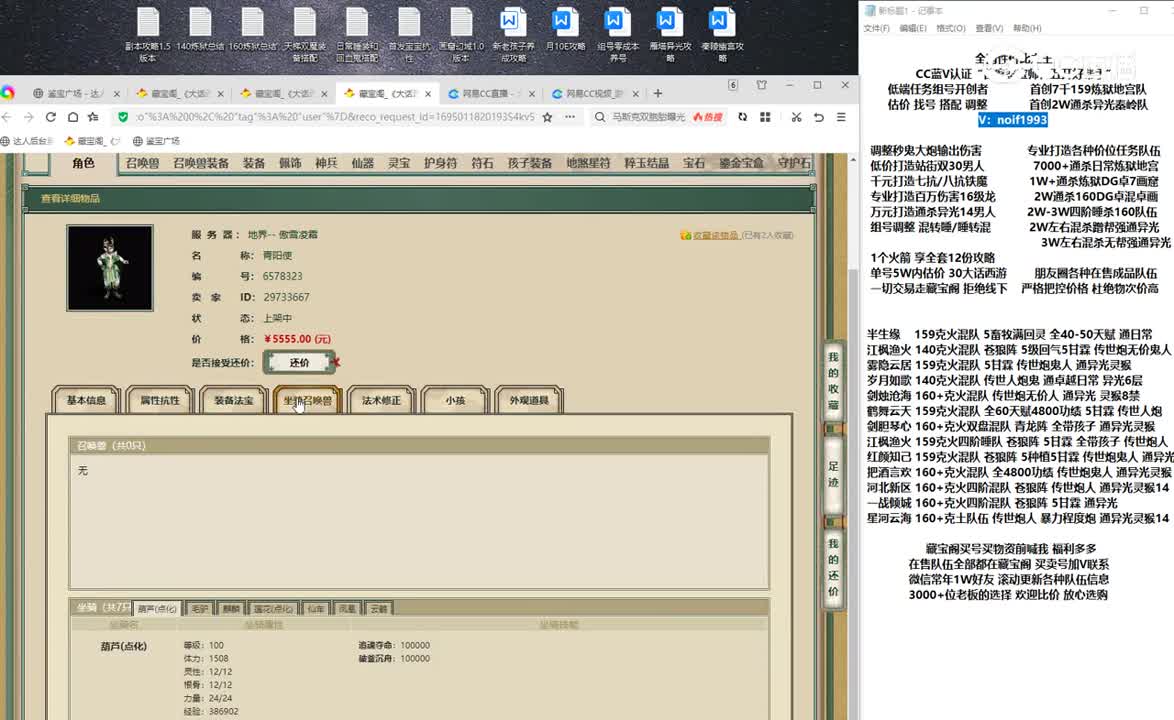Click 收藏该物品 favorite link
Image resolution: width=1174 pixels, height=720 pixels.
[716, 235]
